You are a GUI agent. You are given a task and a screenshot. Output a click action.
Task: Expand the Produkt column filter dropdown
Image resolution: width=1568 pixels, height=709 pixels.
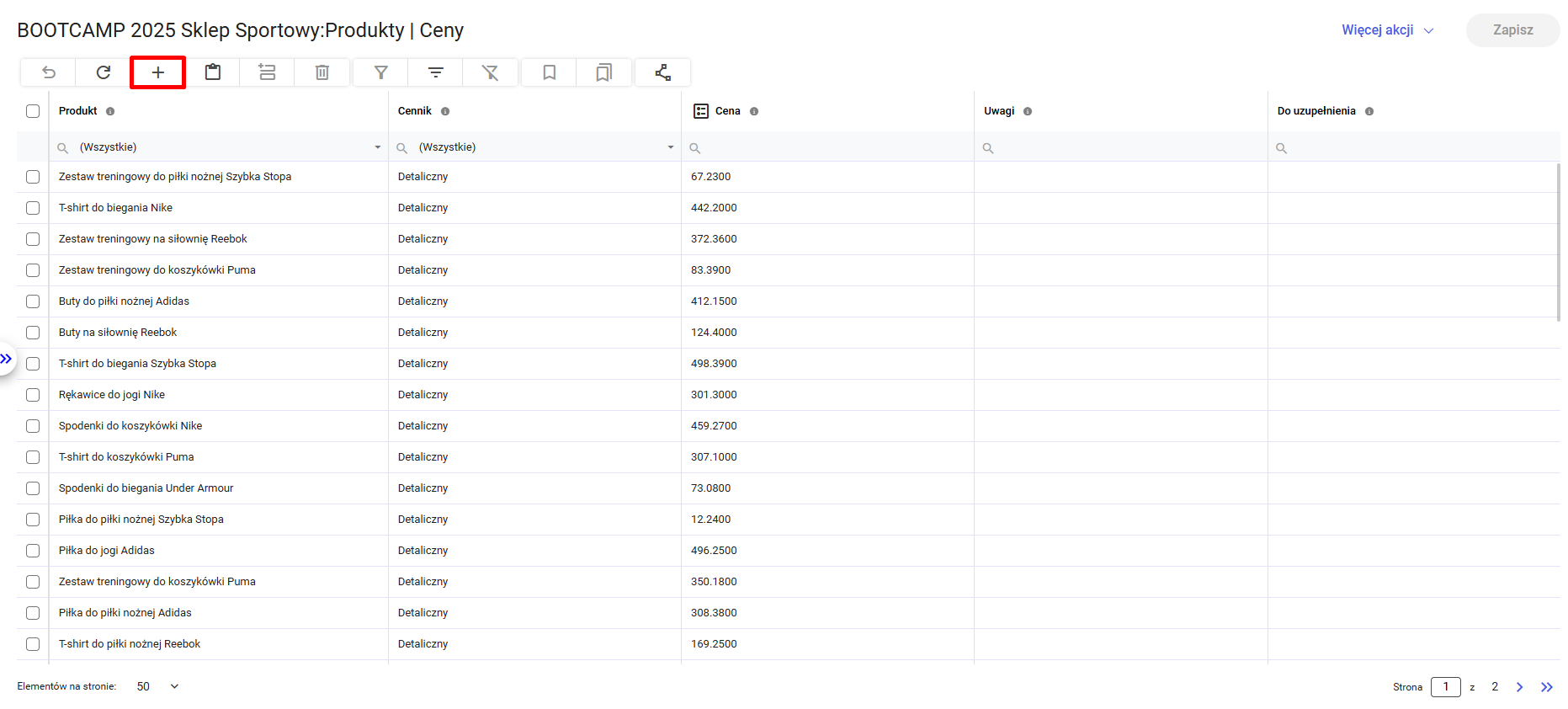click(x=377, y=147)
